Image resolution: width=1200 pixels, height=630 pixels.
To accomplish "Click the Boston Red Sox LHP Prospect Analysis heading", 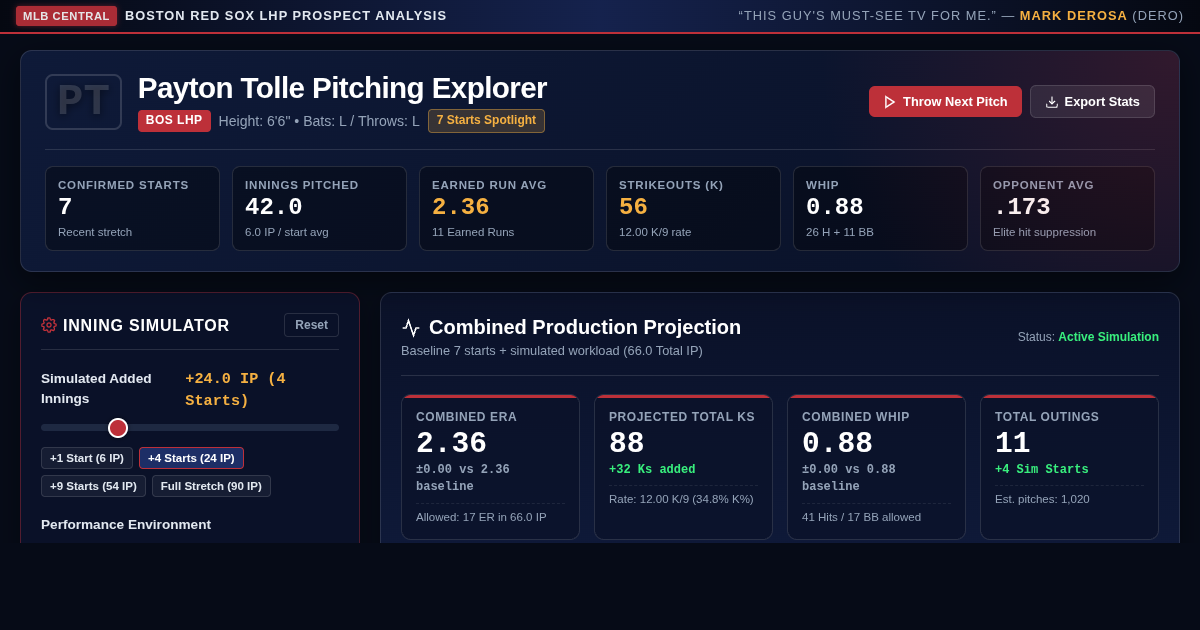I will 286,16.
